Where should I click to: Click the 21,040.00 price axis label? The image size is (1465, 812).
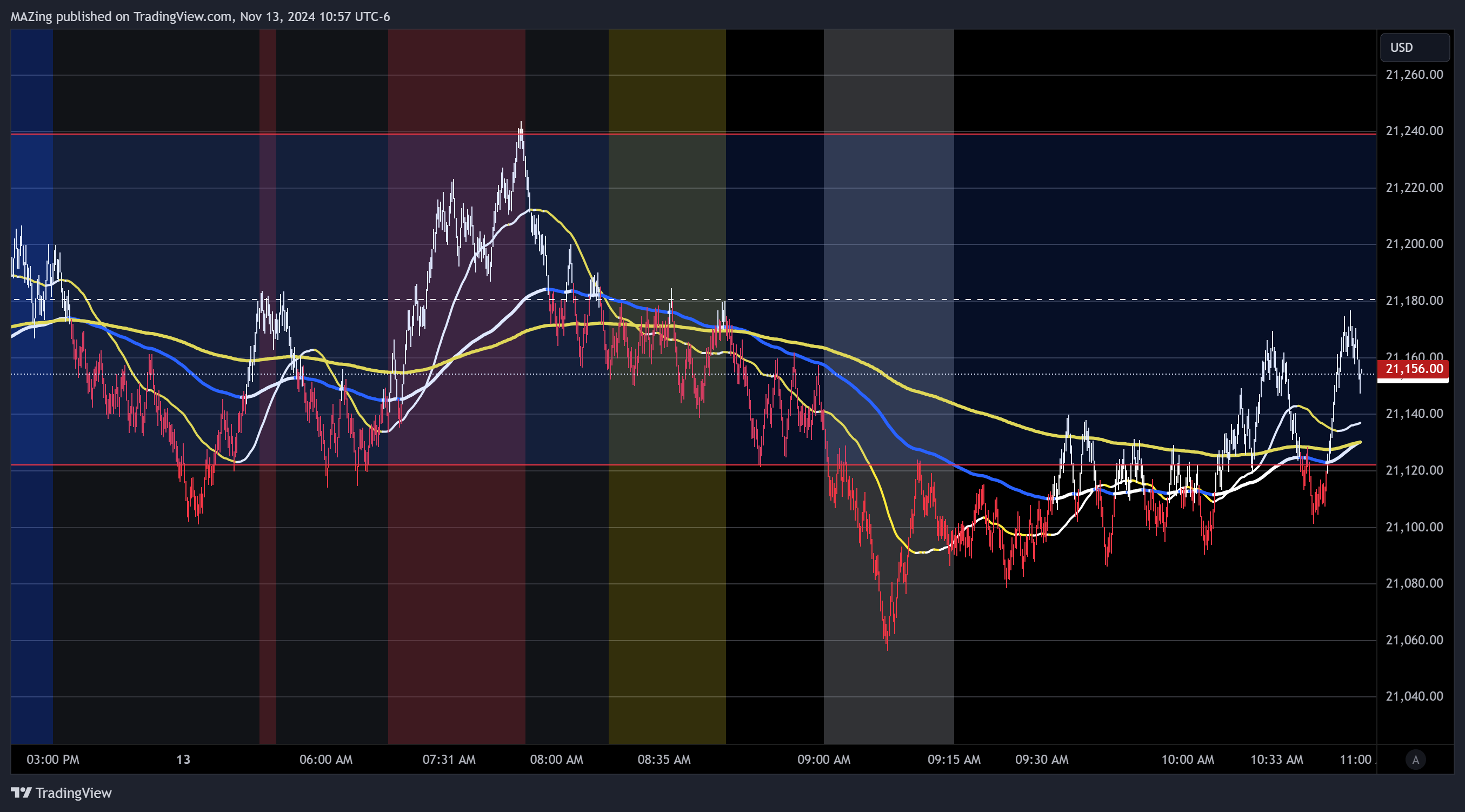(1414, 696)
